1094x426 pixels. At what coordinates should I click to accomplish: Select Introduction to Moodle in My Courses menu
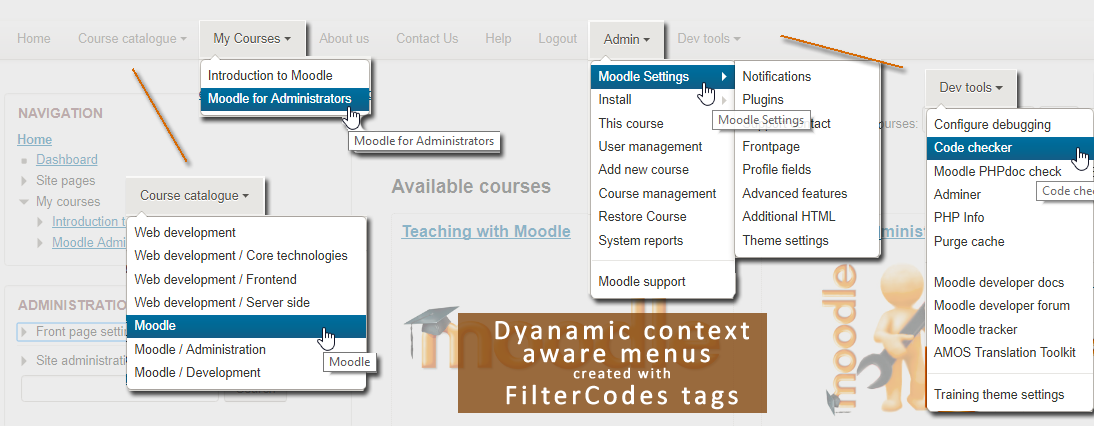click(x=285, y=75)
